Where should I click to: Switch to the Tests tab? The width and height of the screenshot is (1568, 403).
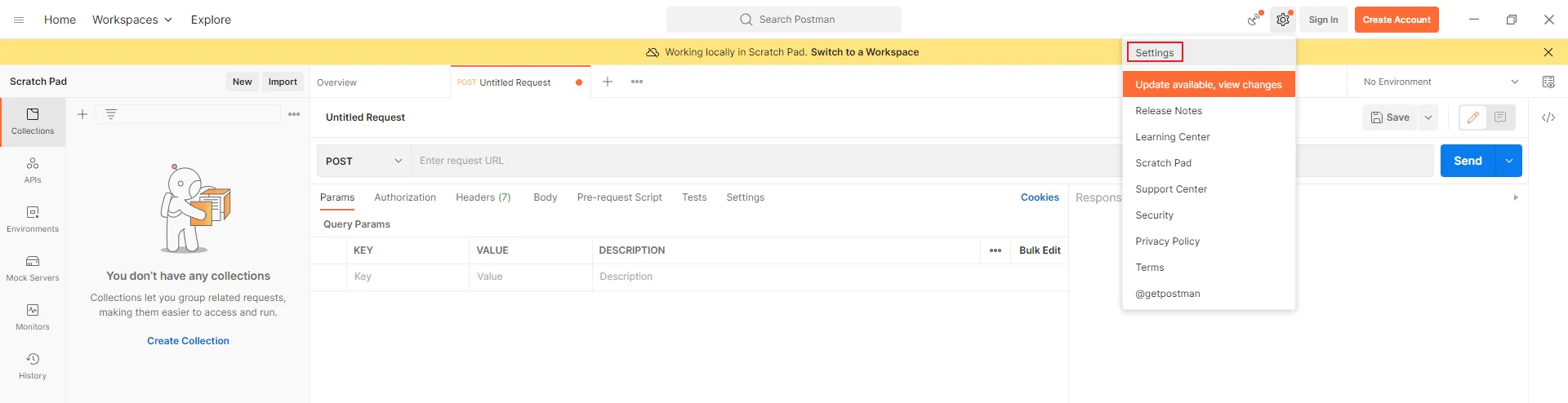694,197
